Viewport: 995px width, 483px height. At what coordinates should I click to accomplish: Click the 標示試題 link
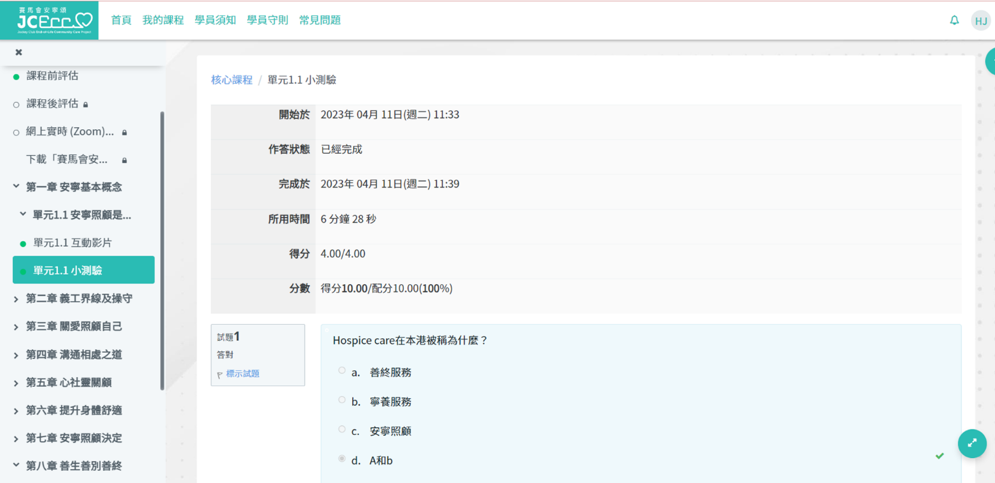tap(242, 374)
